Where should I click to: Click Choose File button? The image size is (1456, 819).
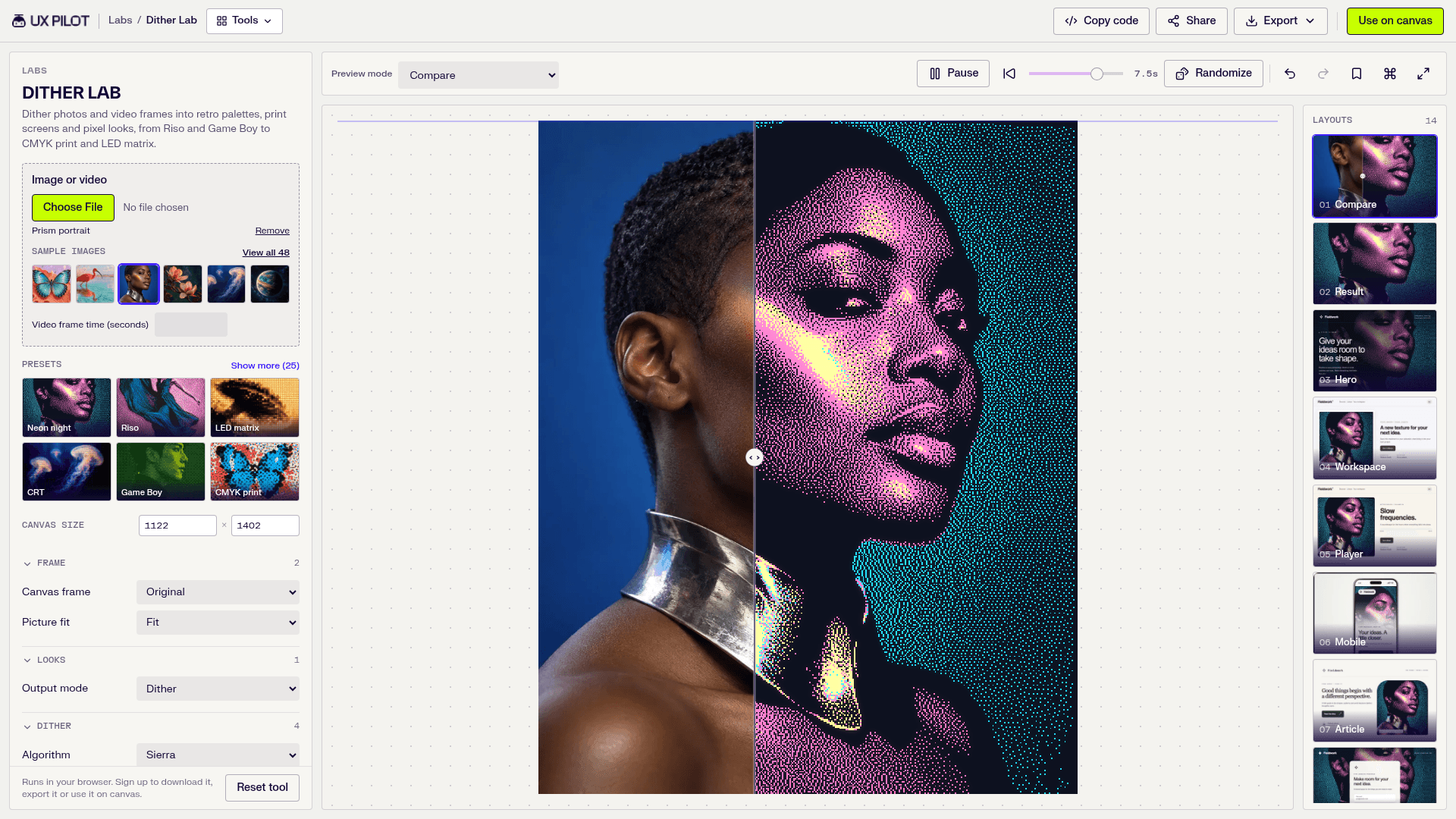click(x=73, y=208)
